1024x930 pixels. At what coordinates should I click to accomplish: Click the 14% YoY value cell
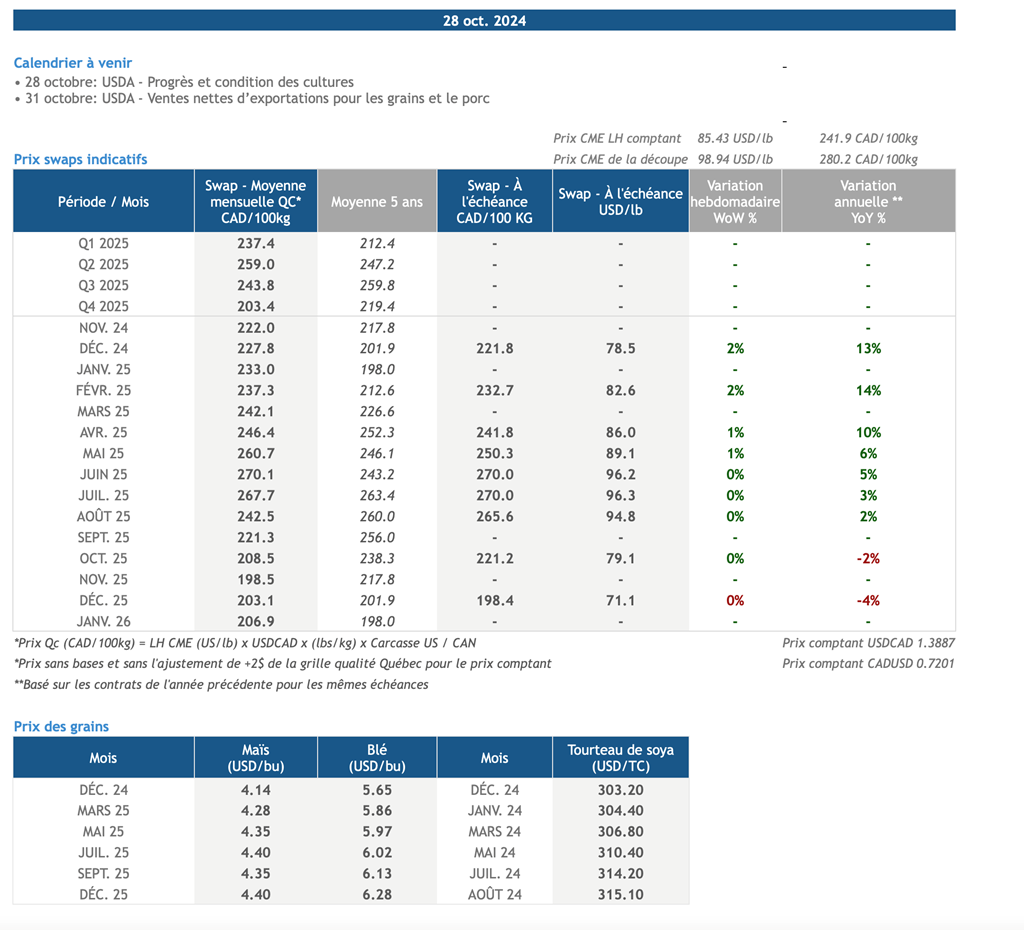point(868,390)
